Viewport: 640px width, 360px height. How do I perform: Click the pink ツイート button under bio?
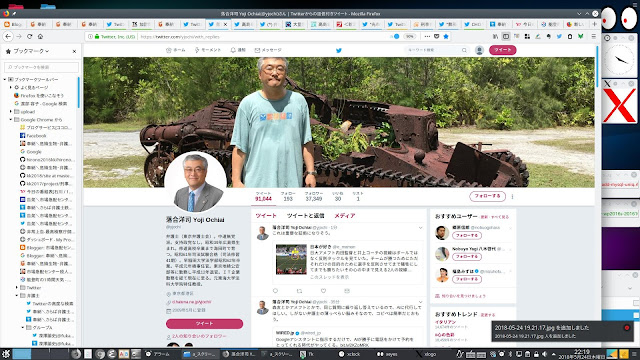pyautogui.click(x=204, y=324)
